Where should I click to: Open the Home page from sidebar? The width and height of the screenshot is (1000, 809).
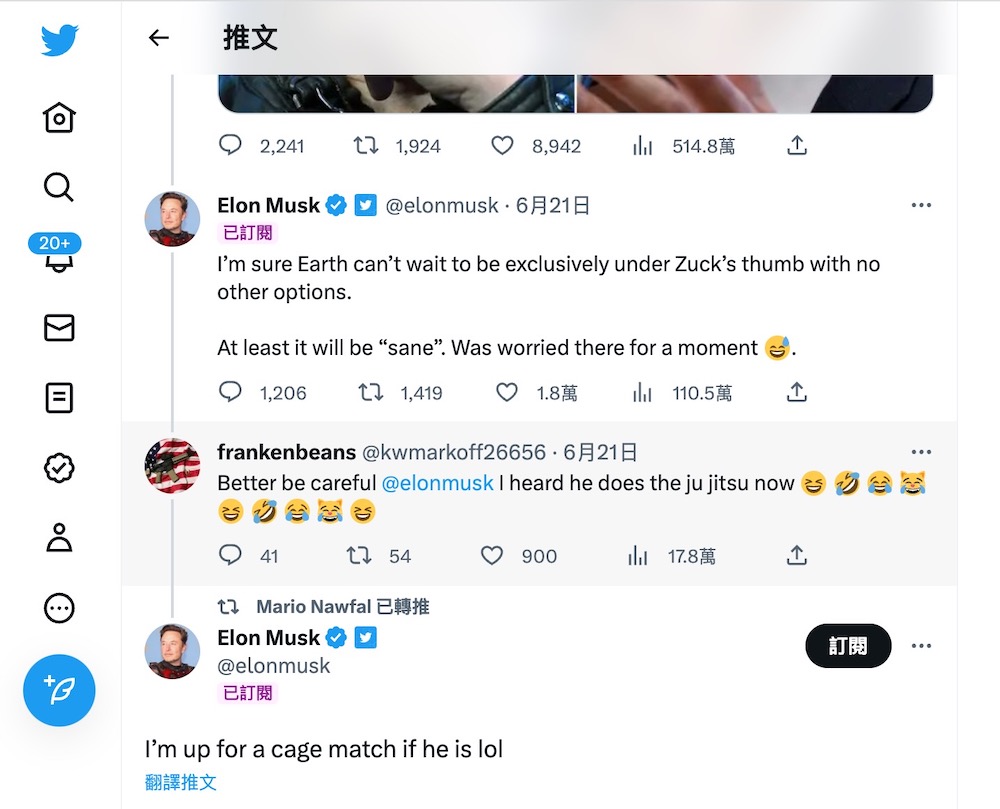(59, 117)
